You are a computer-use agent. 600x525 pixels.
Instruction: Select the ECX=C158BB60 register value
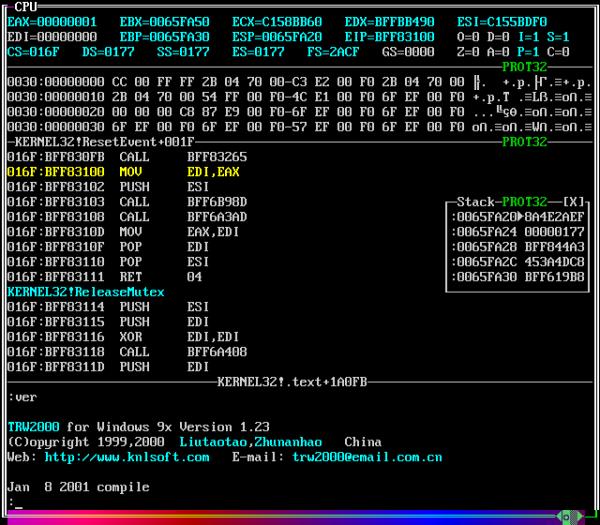(277, 22)
